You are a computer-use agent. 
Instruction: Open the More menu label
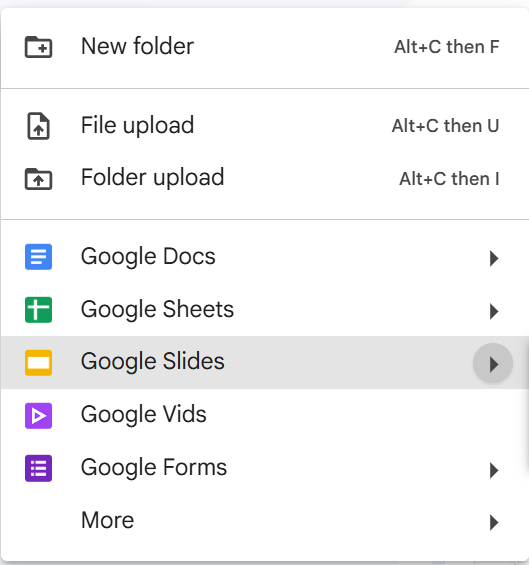click(108, 520)
